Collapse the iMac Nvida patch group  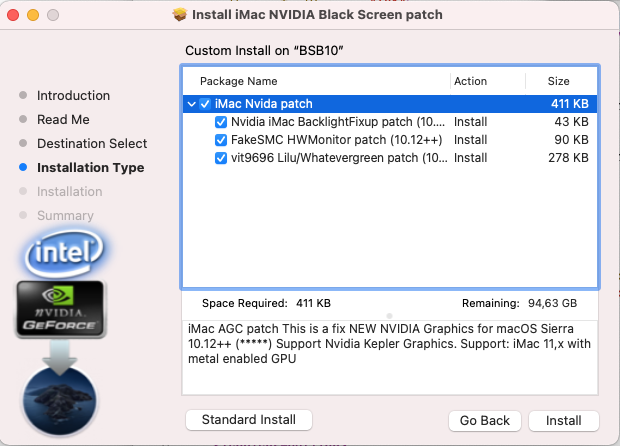pyautogui.click(x=191, y=104)
